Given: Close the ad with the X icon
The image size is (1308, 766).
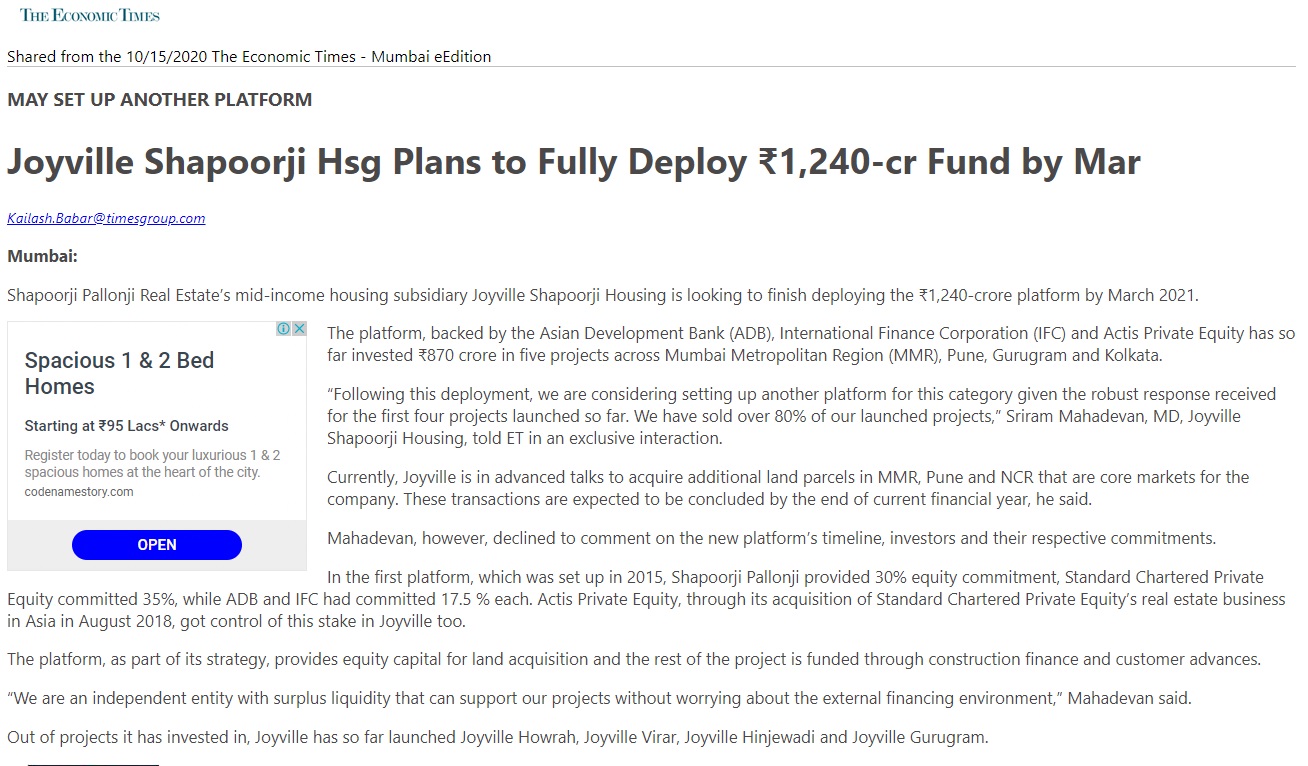Looking at the screenshot, I should pyautogui.click(x=299, y=329).
